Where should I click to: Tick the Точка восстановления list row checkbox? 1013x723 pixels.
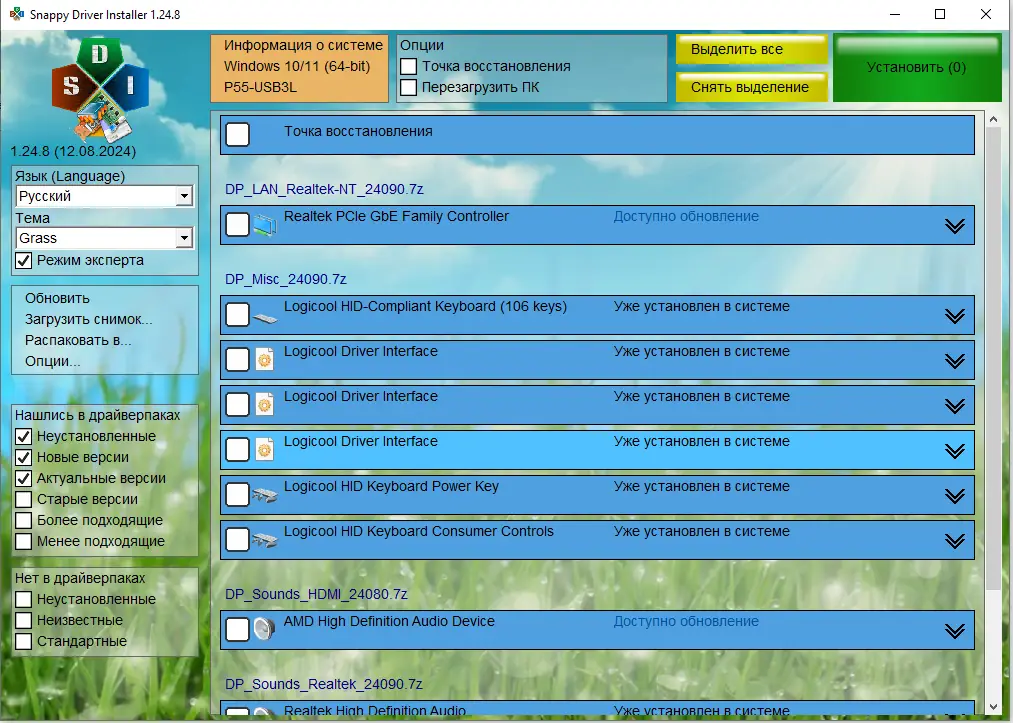point(238,134)
